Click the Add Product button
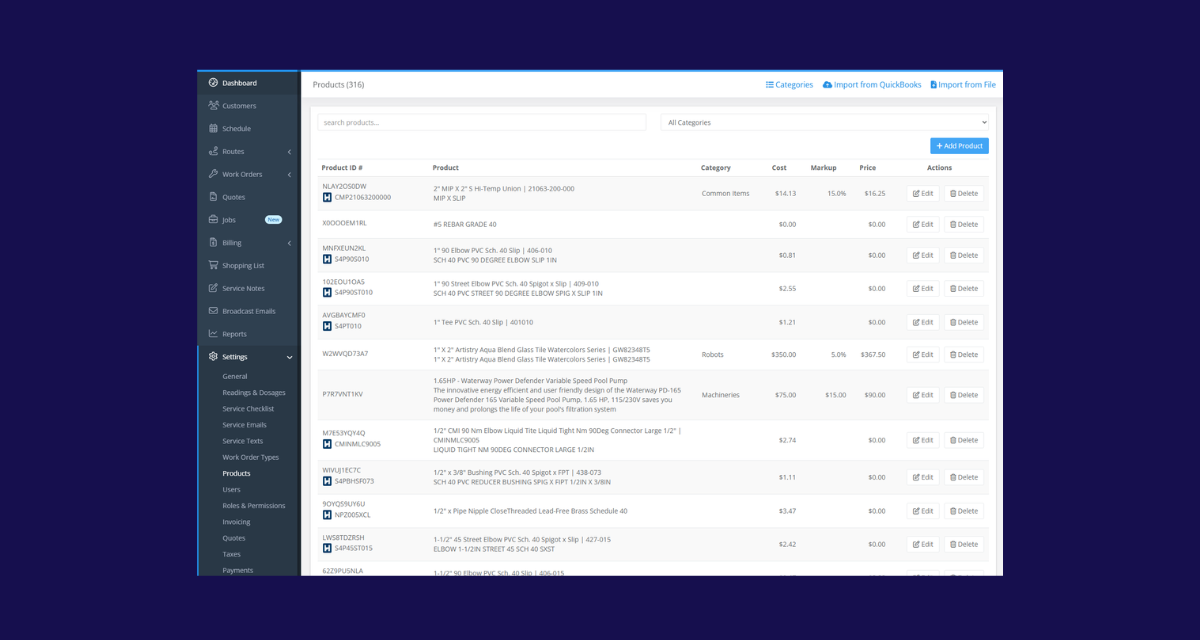The image size is (1200, 640). coord(959,146)
